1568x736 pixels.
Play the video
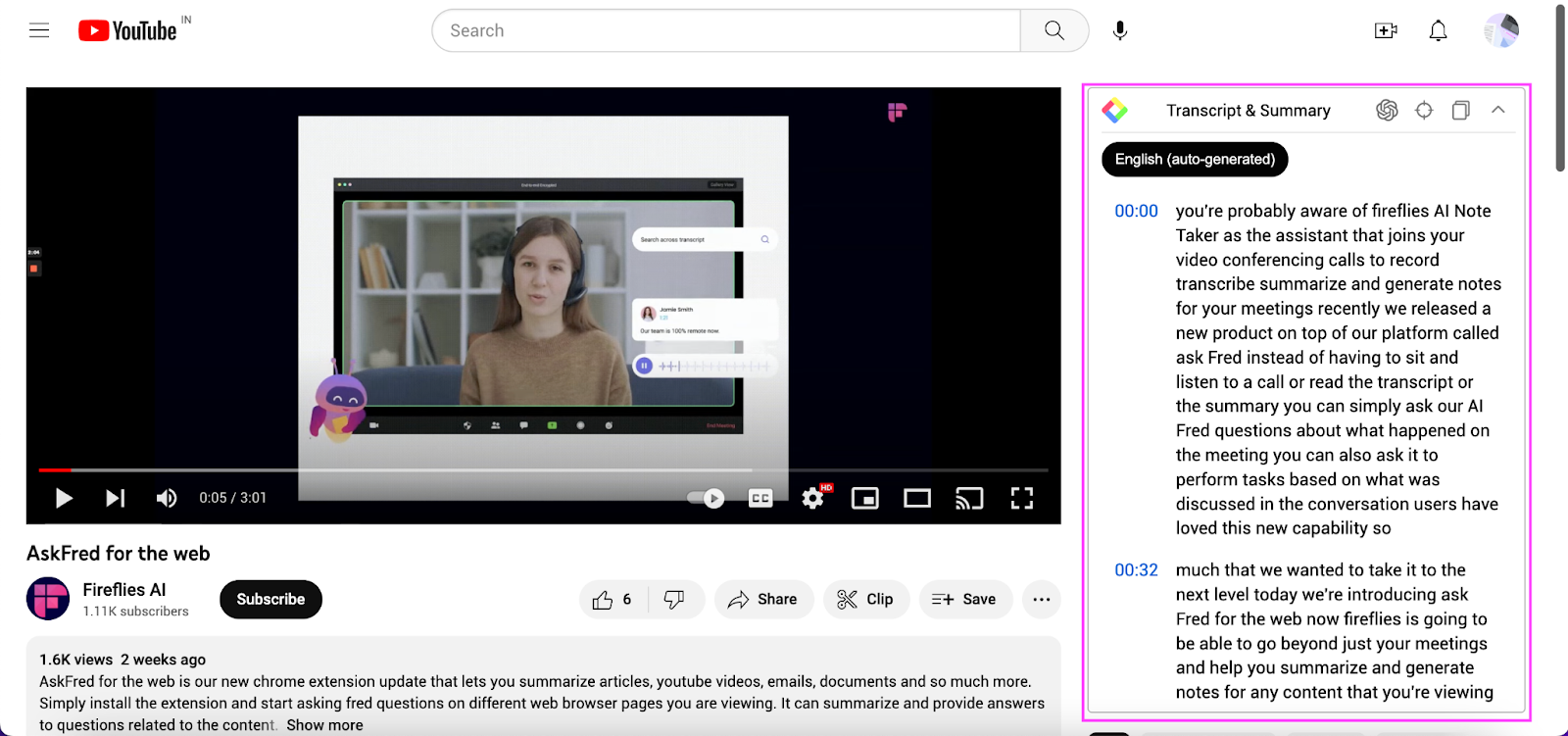(x=64, y=498)
